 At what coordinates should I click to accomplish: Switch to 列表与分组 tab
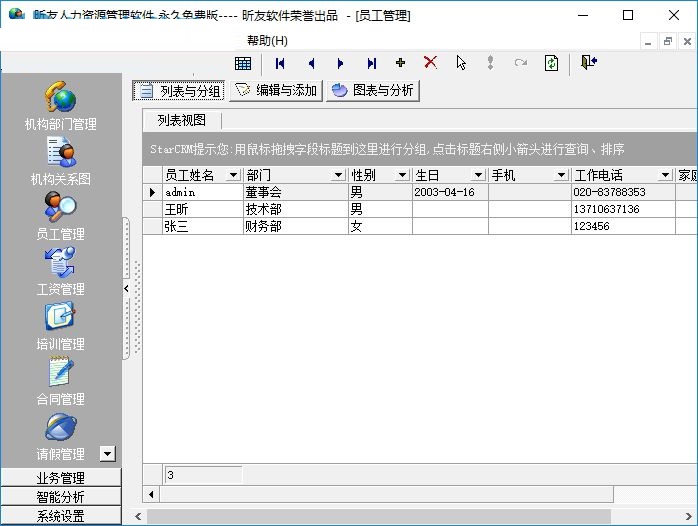click(x=179, y=91)
